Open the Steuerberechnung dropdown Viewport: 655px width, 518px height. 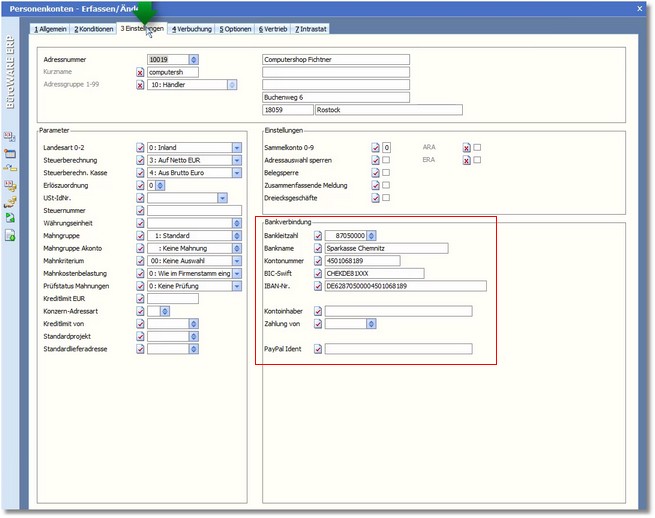click(237, 160)
